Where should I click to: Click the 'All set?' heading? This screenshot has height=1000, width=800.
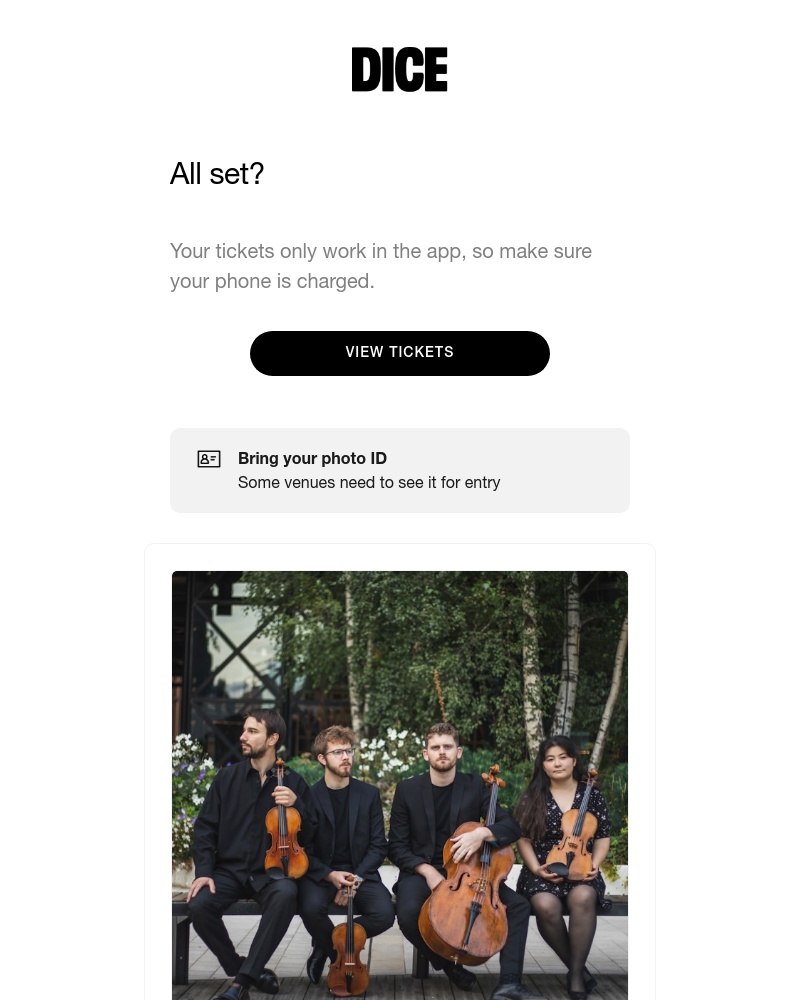point(217,174)
